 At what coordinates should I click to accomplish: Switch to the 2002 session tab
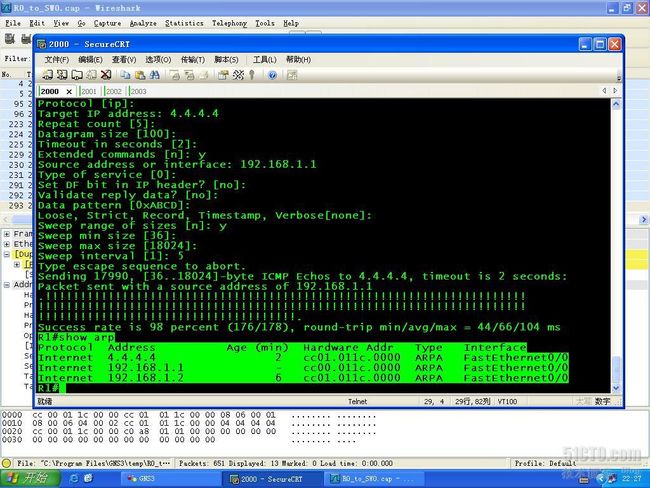coord(113,92)
